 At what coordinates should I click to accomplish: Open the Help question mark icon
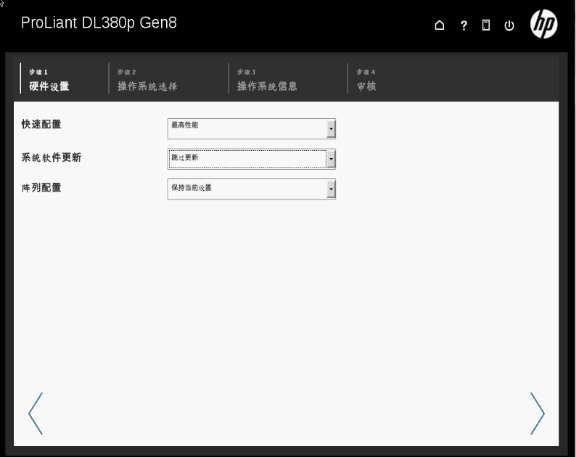click(x=464, y=25)
